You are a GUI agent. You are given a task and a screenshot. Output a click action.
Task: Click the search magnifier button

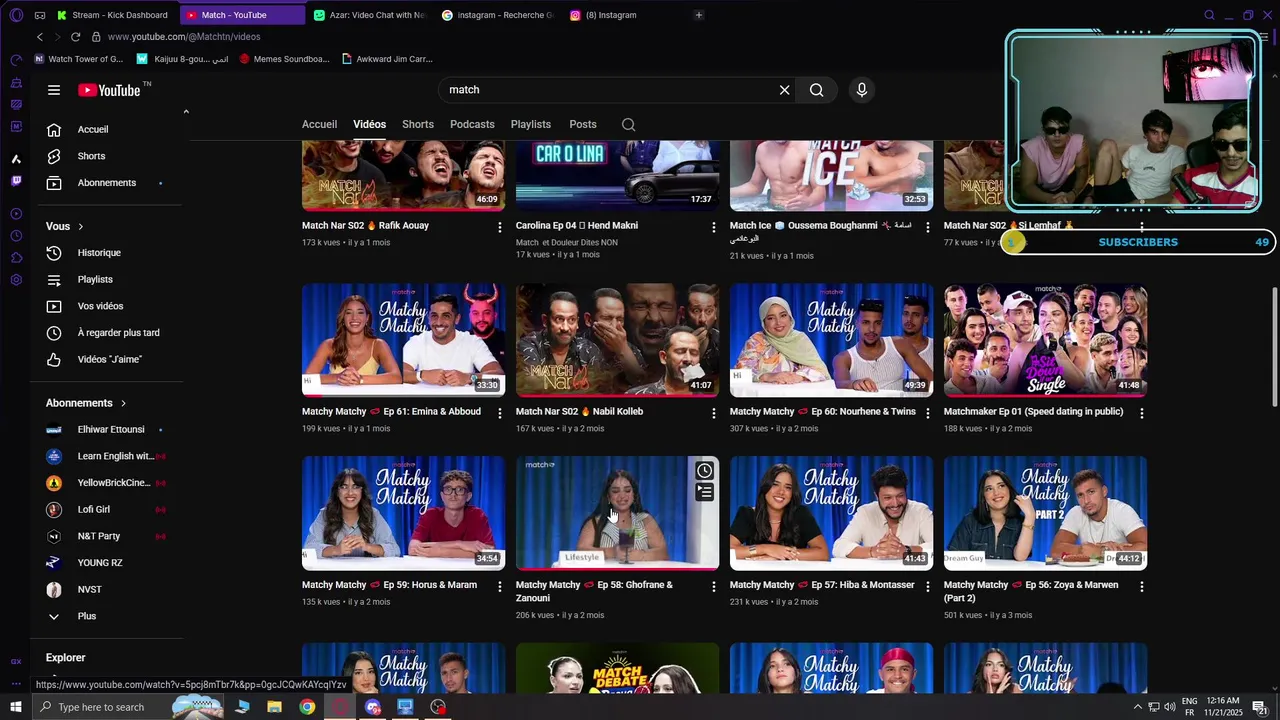(817, 90)
